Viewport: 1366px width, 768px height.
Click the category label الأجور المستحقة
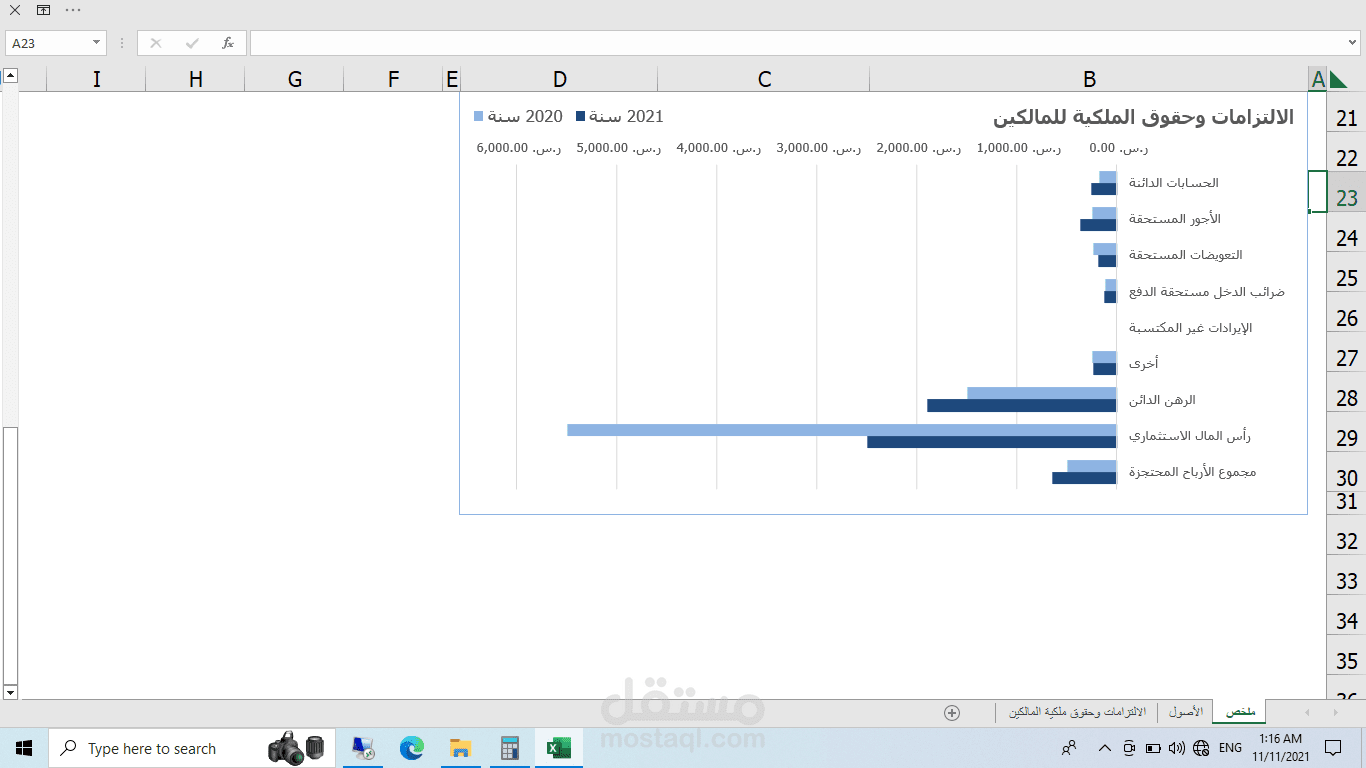[x=1175, y=219]
